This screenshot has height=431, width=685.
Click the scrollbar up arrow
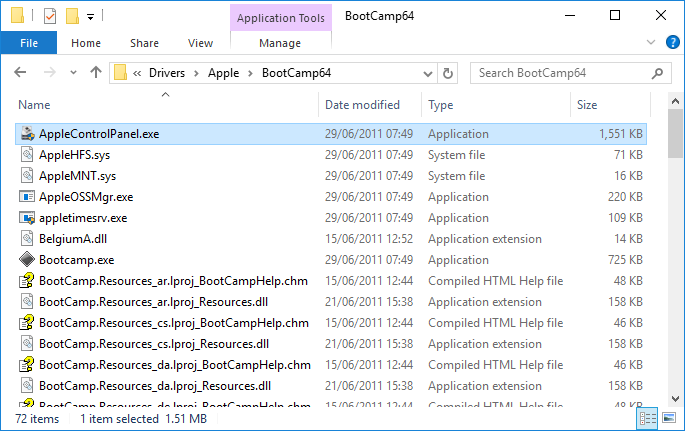tap(675, 101)
